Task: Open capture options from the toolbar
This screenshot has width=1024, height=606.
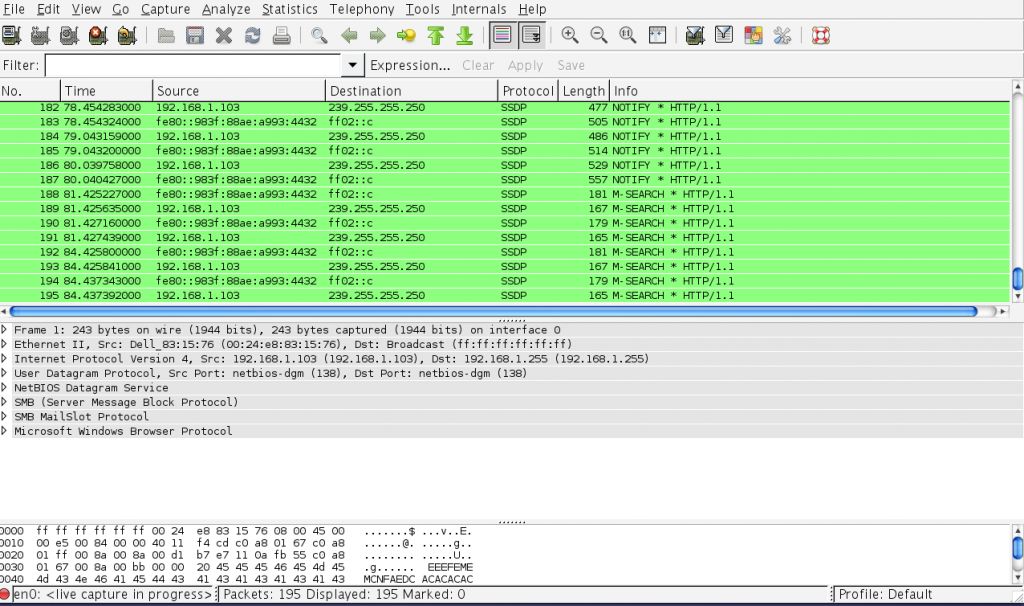Action: pos(40,35)
